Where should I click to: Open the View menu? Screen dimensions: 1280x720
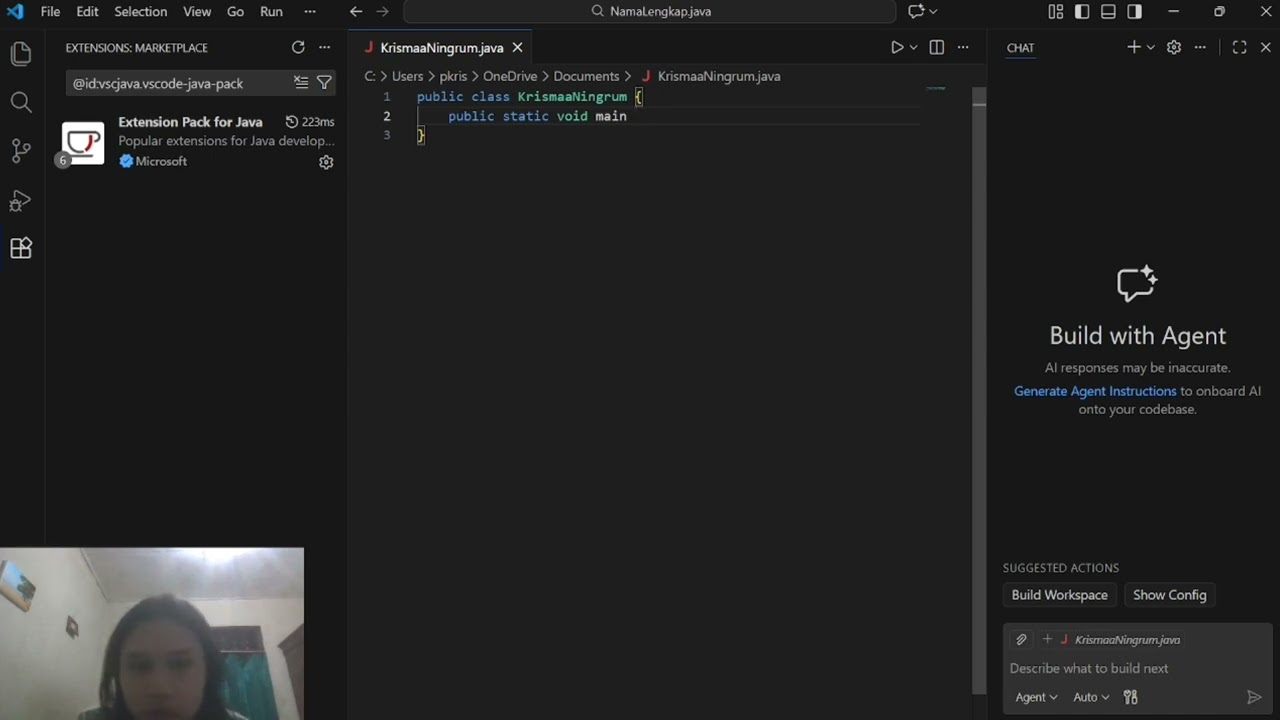click(x=197, y=12)
